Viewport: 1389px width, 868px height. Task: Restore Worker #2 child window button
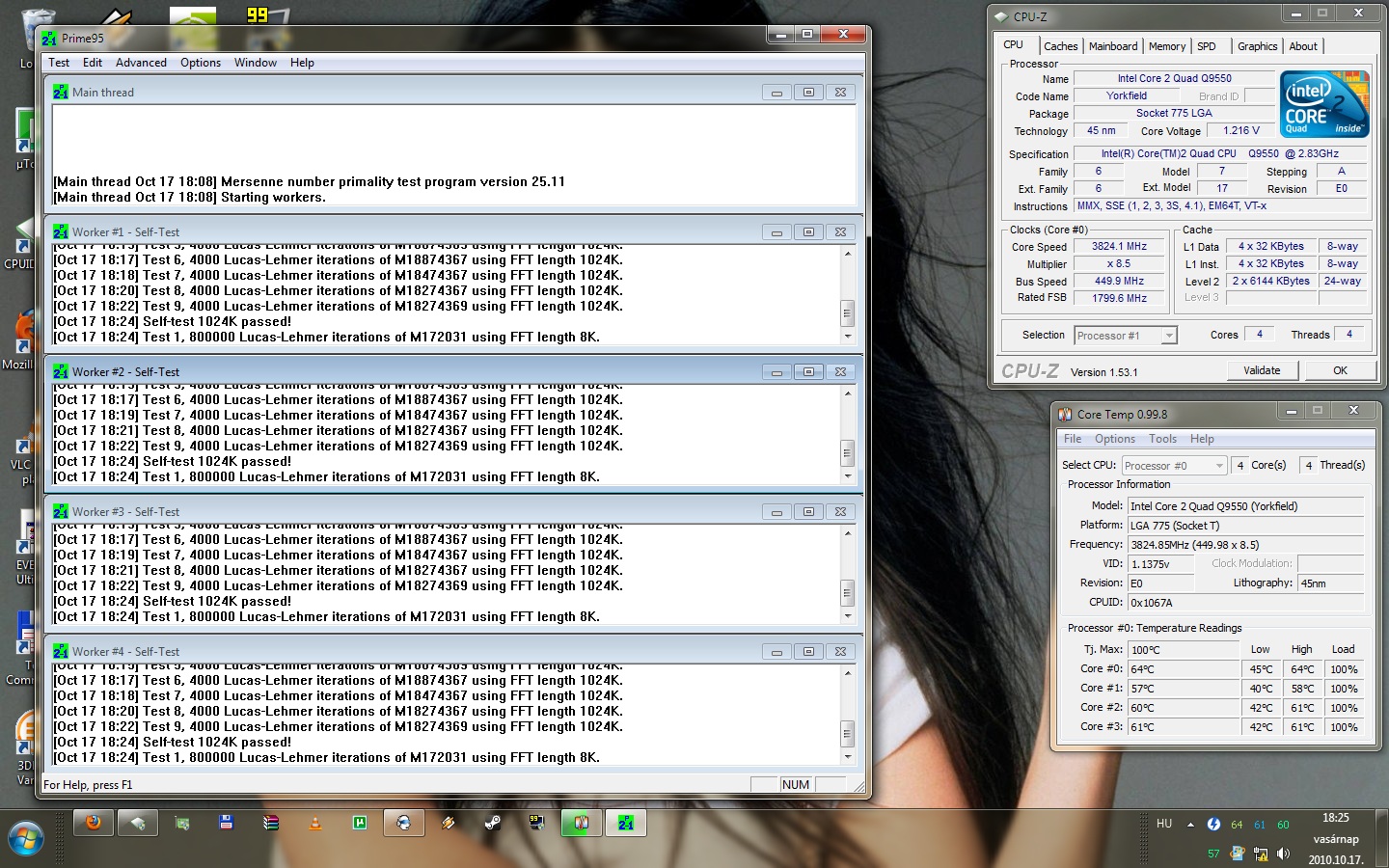click(x=808, y=371)
